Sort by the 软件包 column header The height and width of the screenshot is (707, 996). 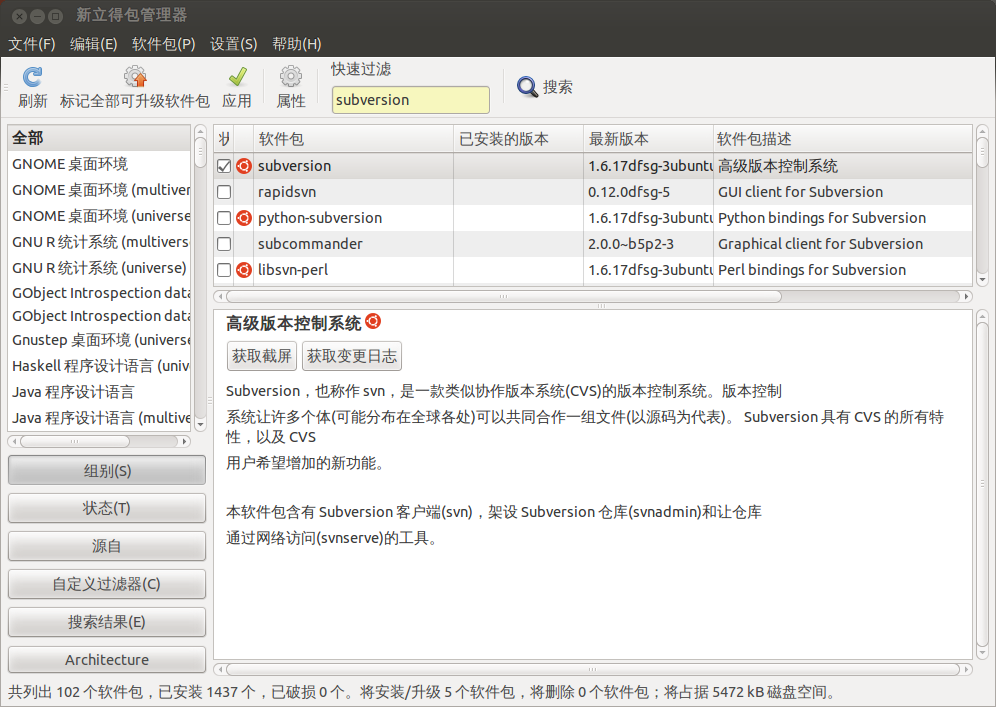click(353, 139)
